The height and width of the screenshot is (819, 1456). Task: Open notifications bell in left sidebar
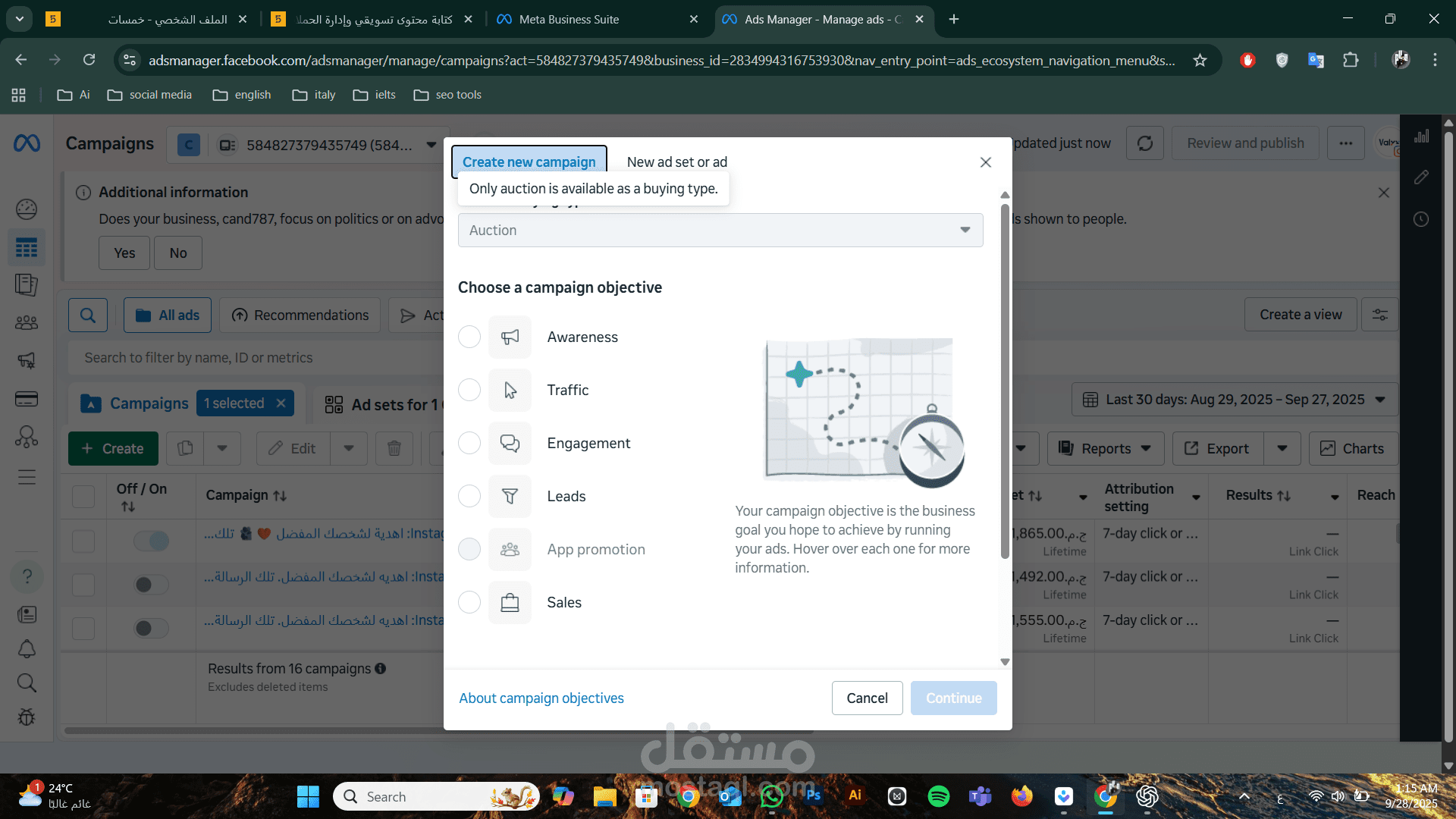(27, 649)
